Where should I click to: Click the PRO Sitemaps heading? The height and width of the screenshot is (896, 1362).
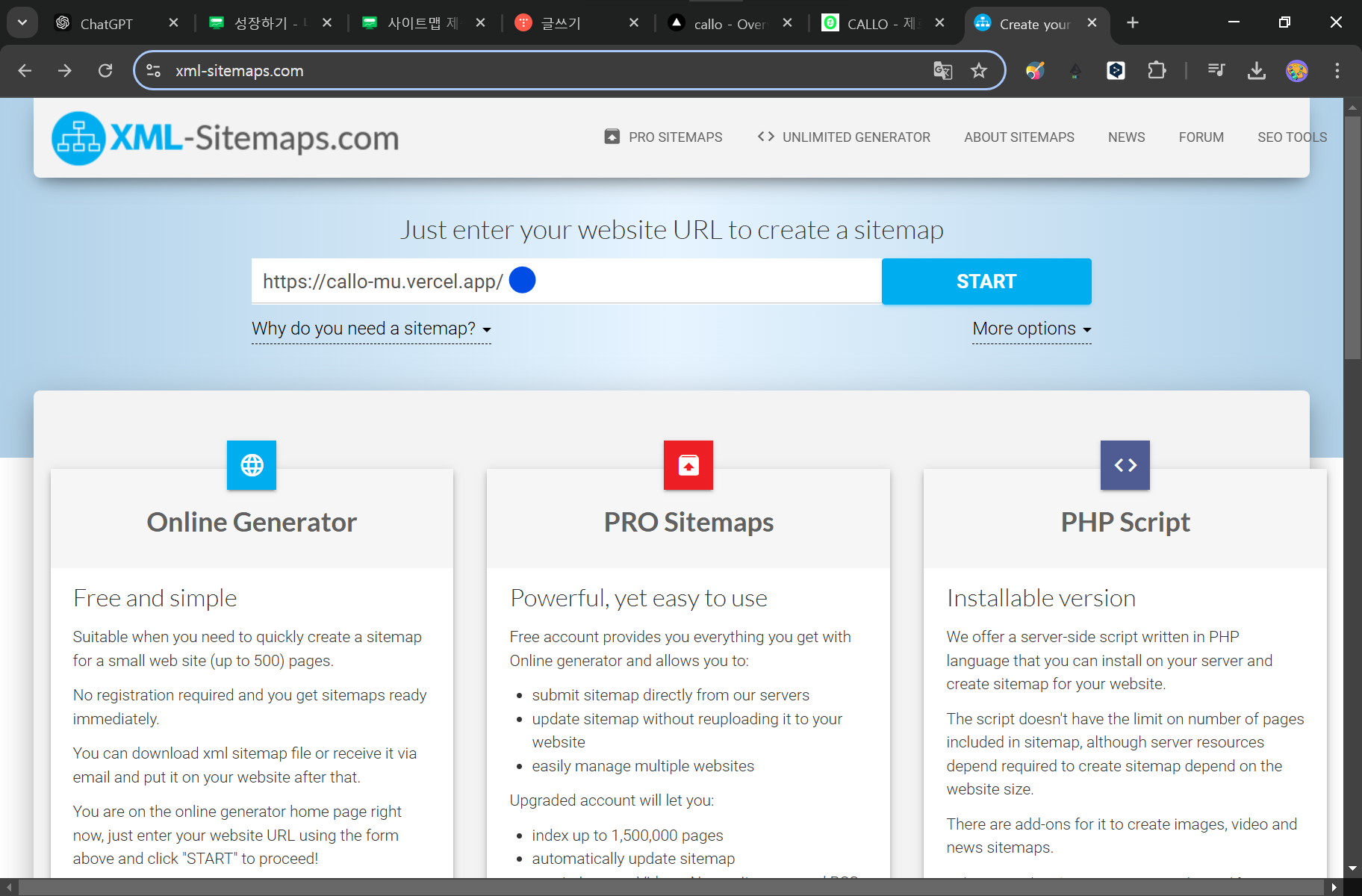(x=688, y=522)
